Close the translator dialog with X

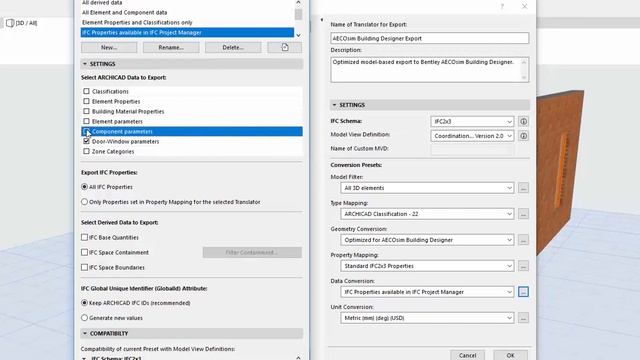click(x=524, y=6)
